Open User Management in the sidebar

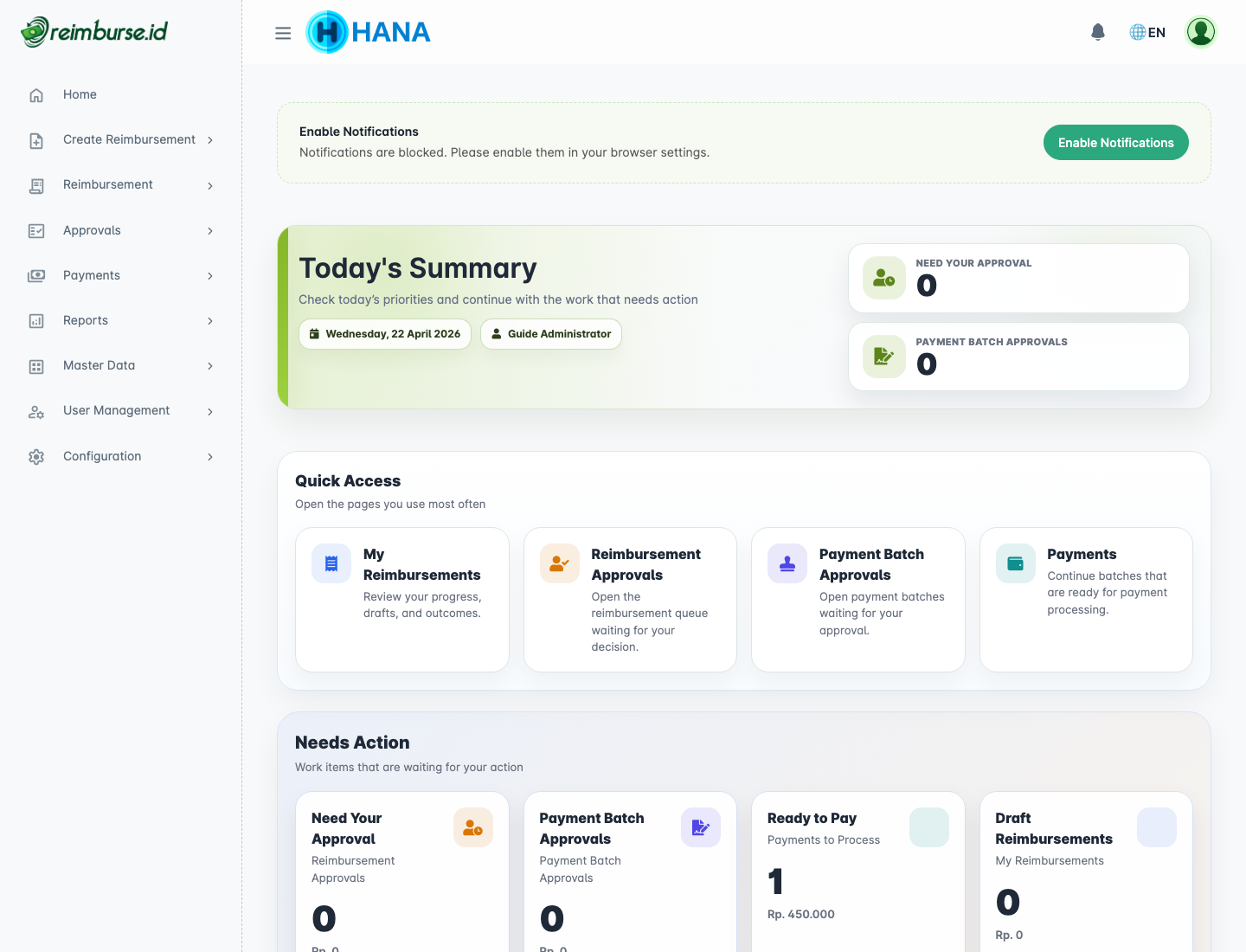(116, 410)
